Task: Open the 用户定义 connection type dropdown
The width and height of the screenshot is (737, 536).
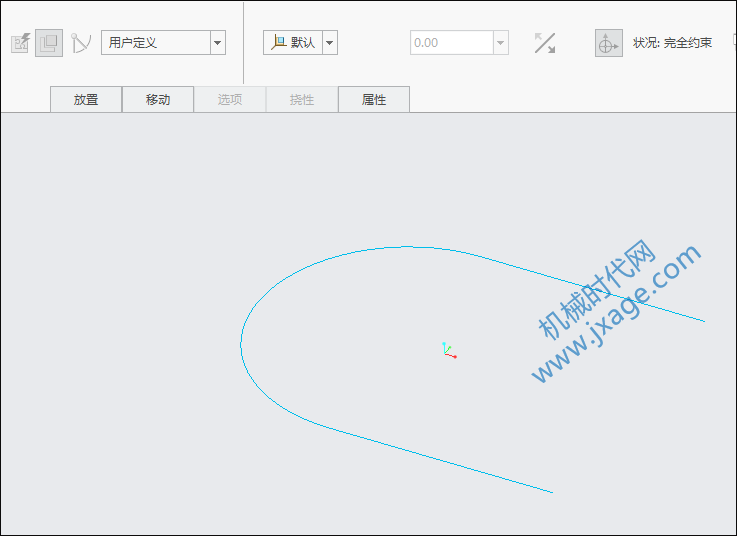Action: coord(218,43)
